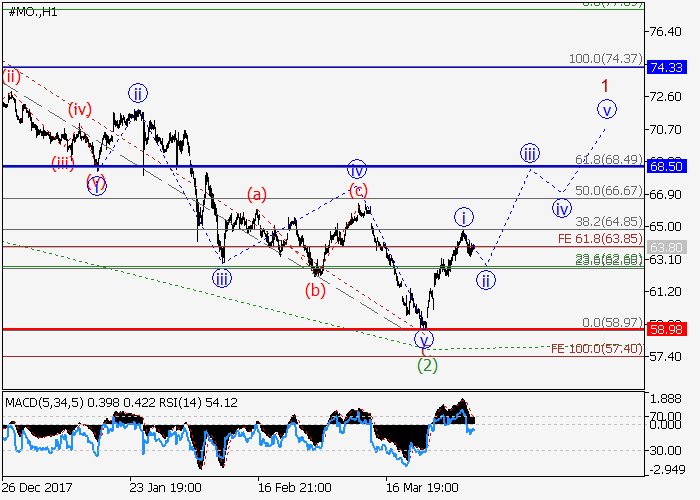Select the blue 74.33 price tag
Viewport: 700px width, 500px height.
click(666, 67)
